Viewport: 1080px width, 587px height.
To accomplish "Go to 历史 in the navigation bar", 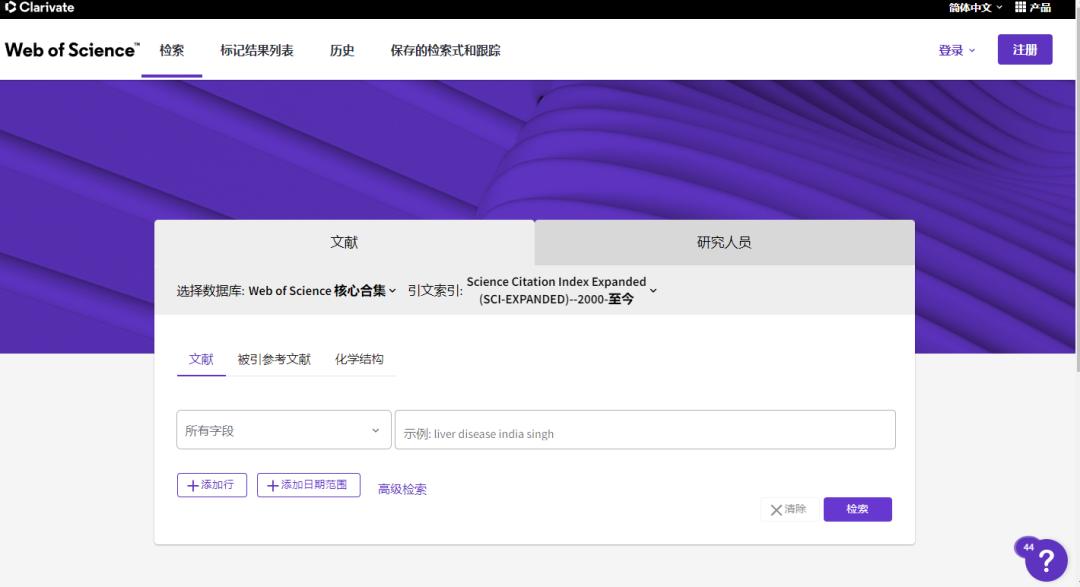I will [x=343, y=49].
